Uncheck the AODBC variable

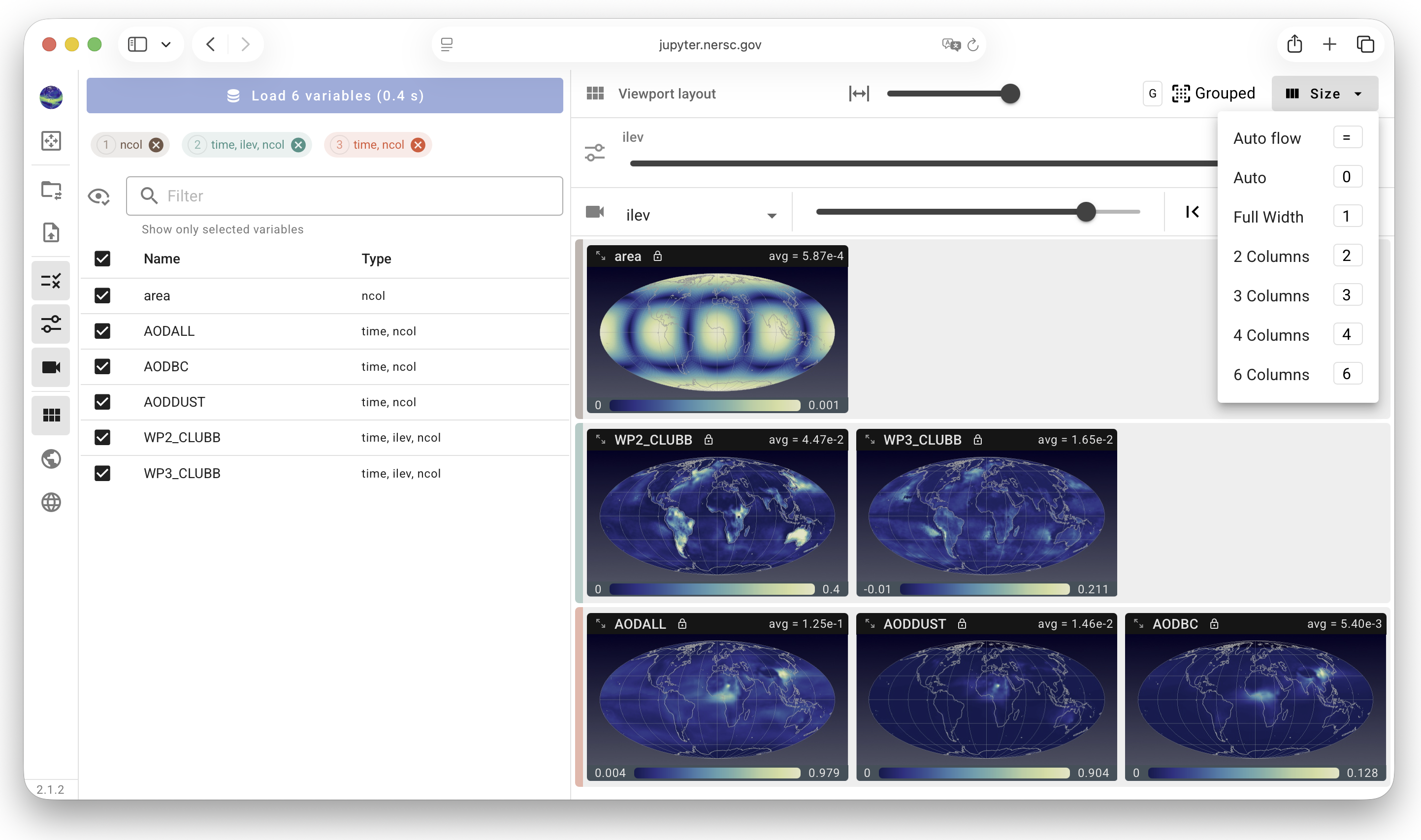(x=102, y=366)
